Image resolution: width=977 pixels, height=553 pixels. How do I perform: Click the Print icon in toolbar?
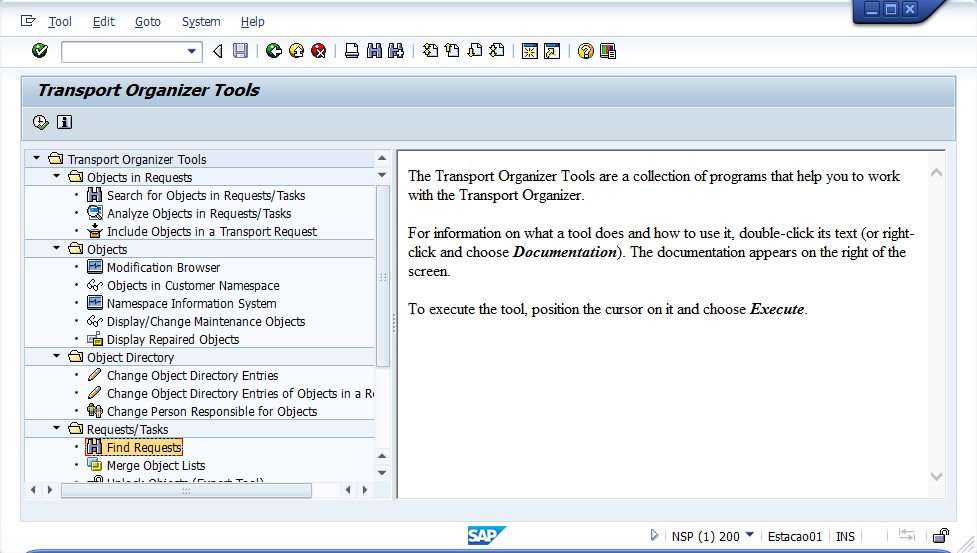352,51
